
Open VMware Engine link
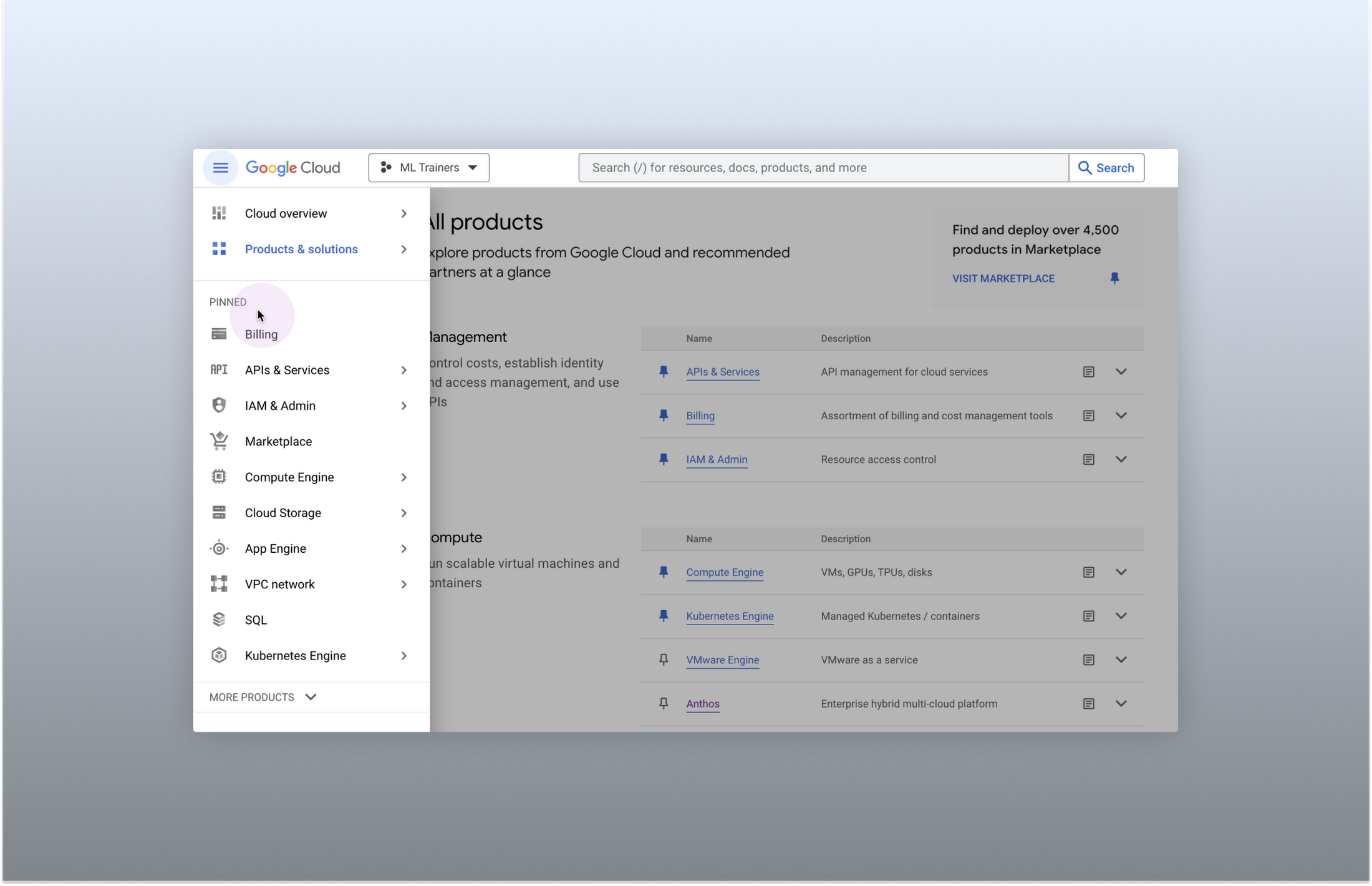pyautogui.click(x=723, y=660)
